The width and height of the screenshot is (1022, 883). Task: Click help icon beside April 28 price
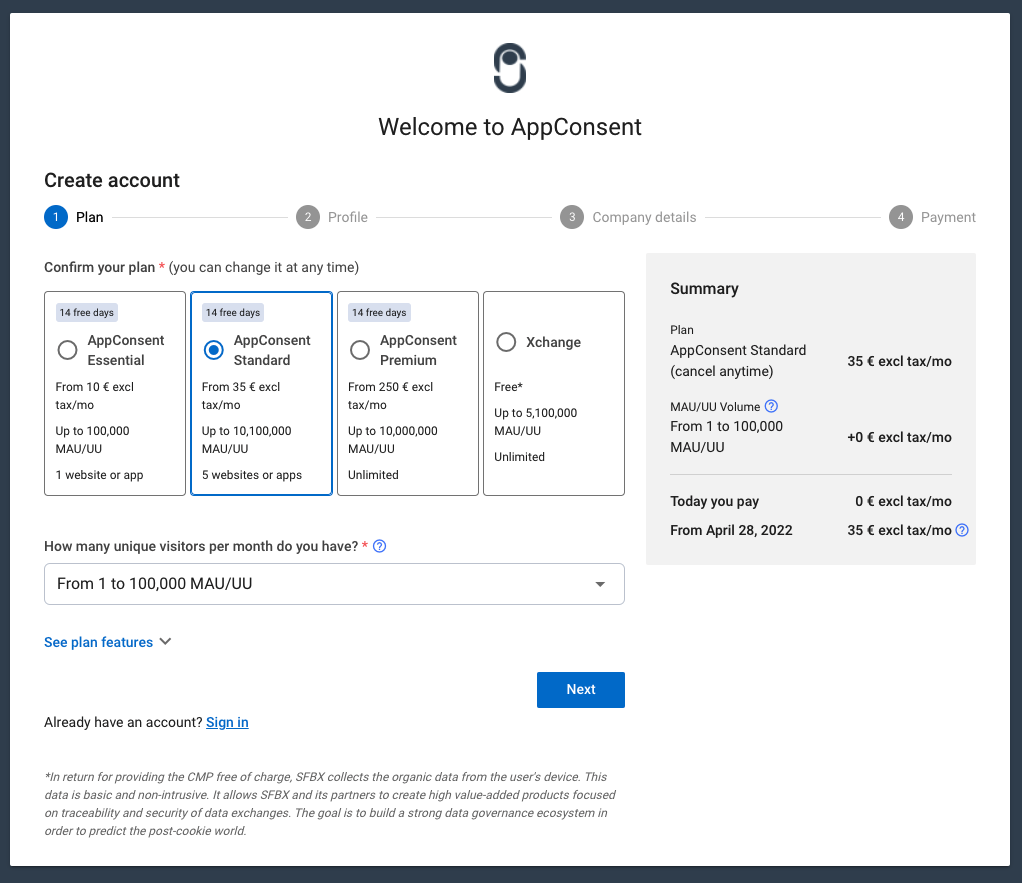[962, 530]
